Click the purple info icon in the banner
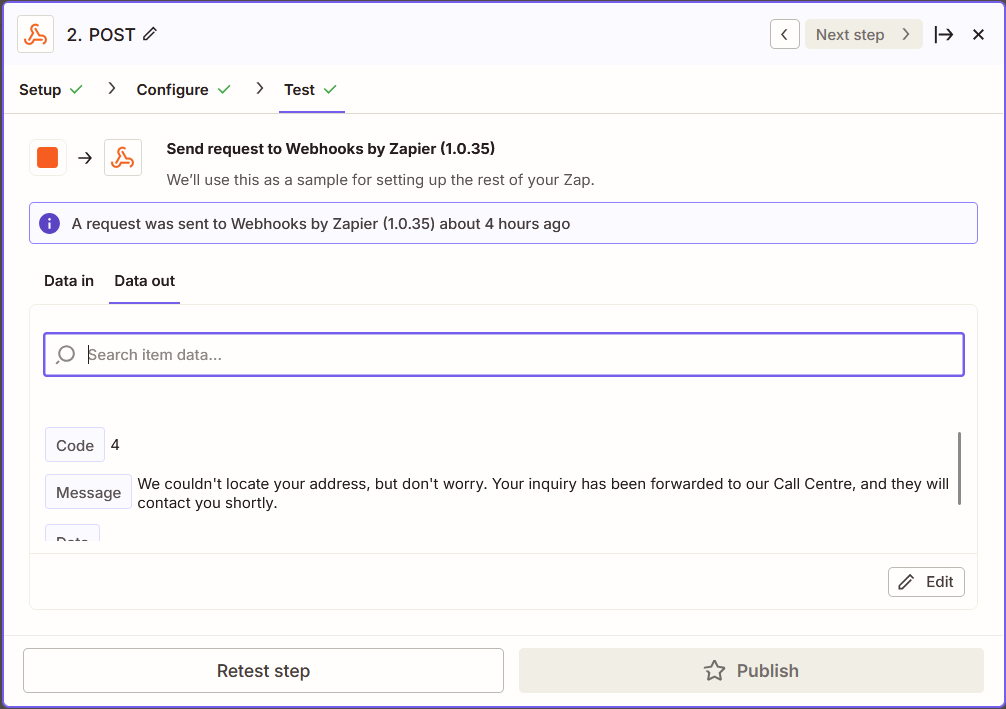This screenshot has height=709, width=1006. coord(50,224)
